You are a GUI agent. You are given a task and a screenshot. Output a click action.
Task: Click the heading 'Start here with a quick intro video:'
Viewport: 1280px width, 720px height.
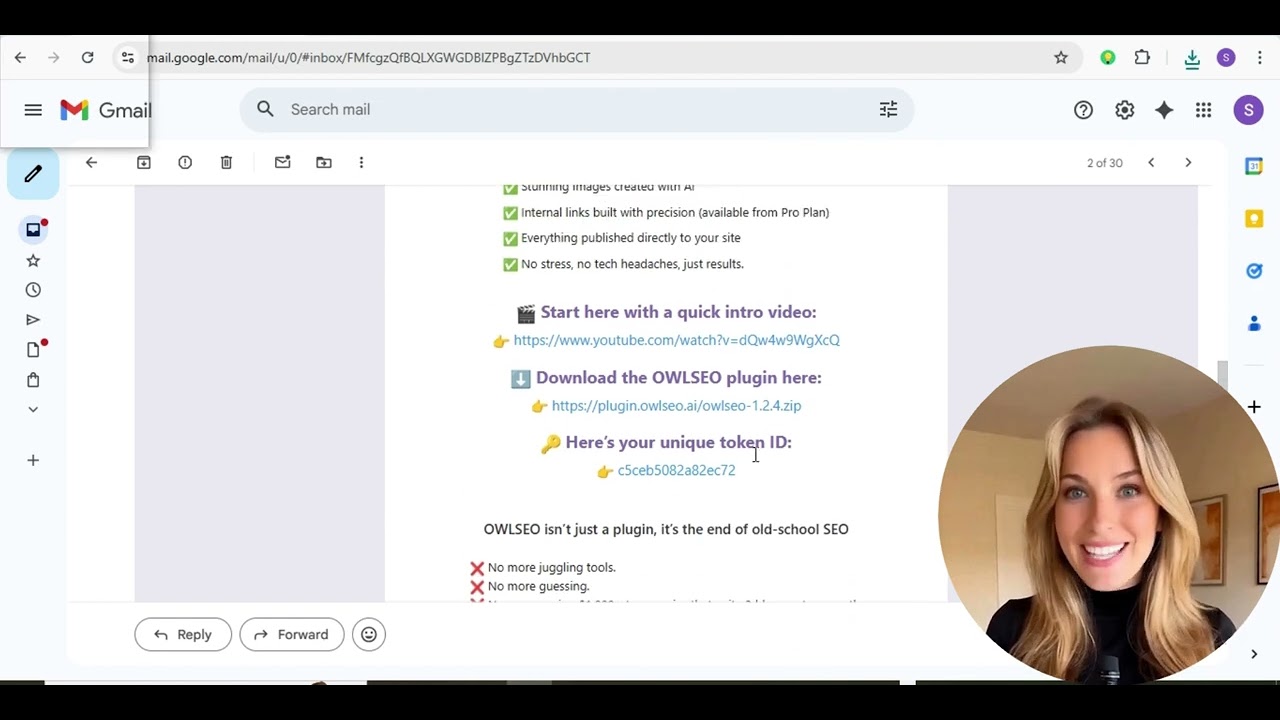678,312
